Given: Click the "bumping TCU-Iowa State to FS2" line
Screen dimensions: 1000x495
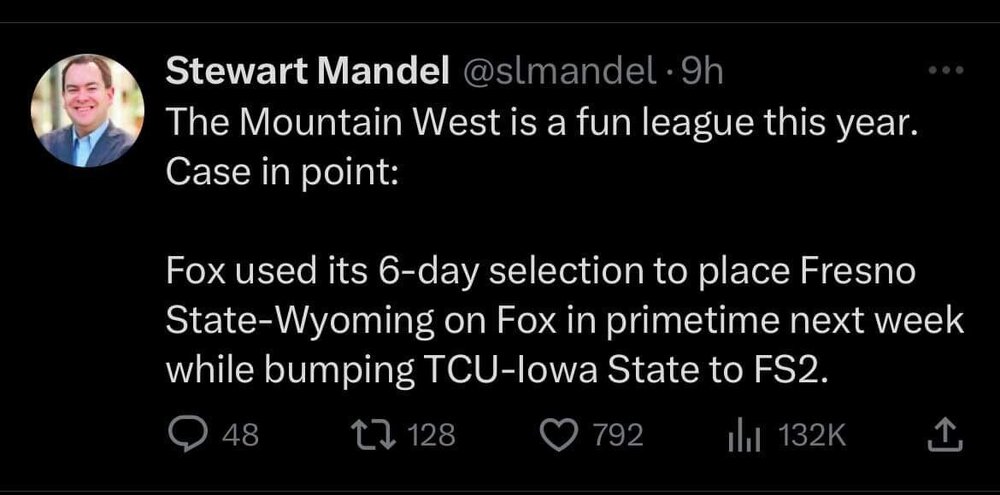Looking at the screenshot, I should [495, 369].
